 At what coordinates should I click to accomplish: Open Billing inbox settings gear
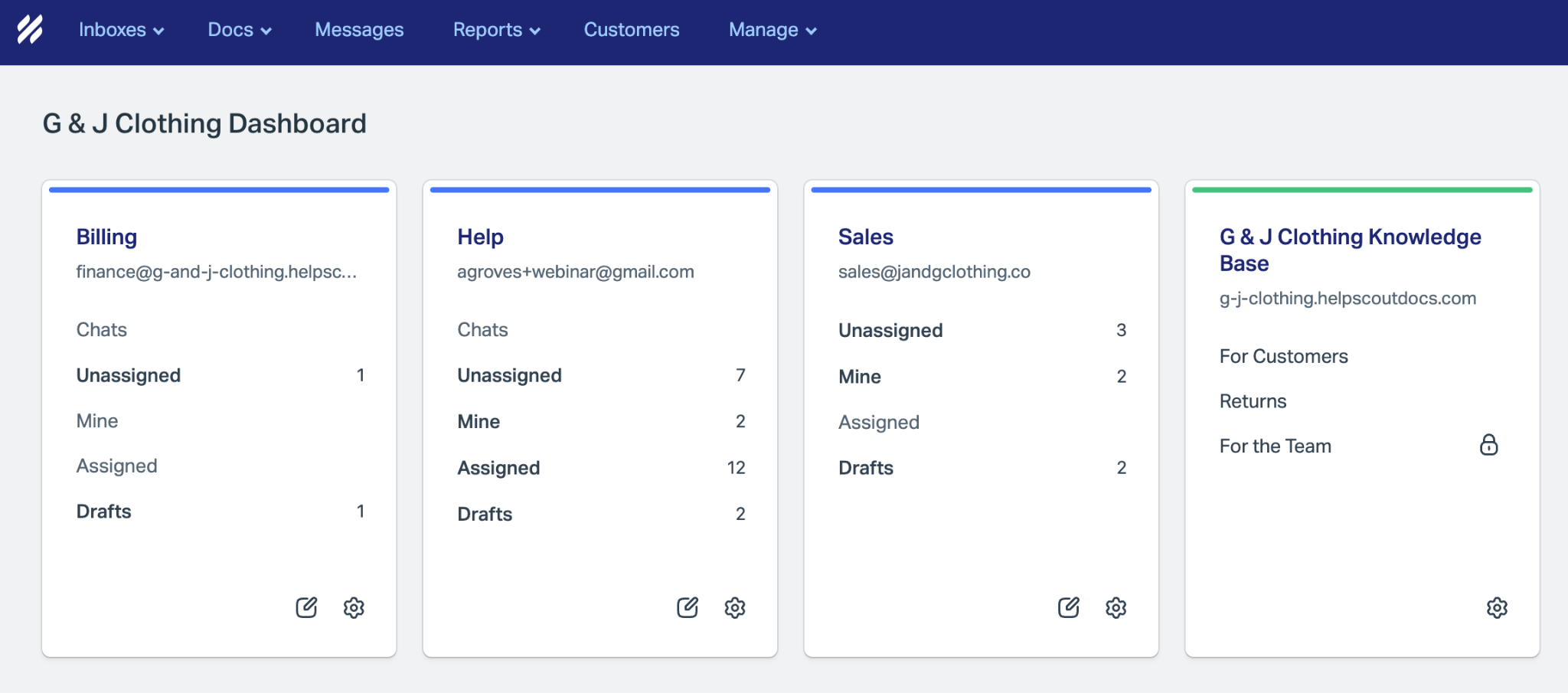[354, 608]
